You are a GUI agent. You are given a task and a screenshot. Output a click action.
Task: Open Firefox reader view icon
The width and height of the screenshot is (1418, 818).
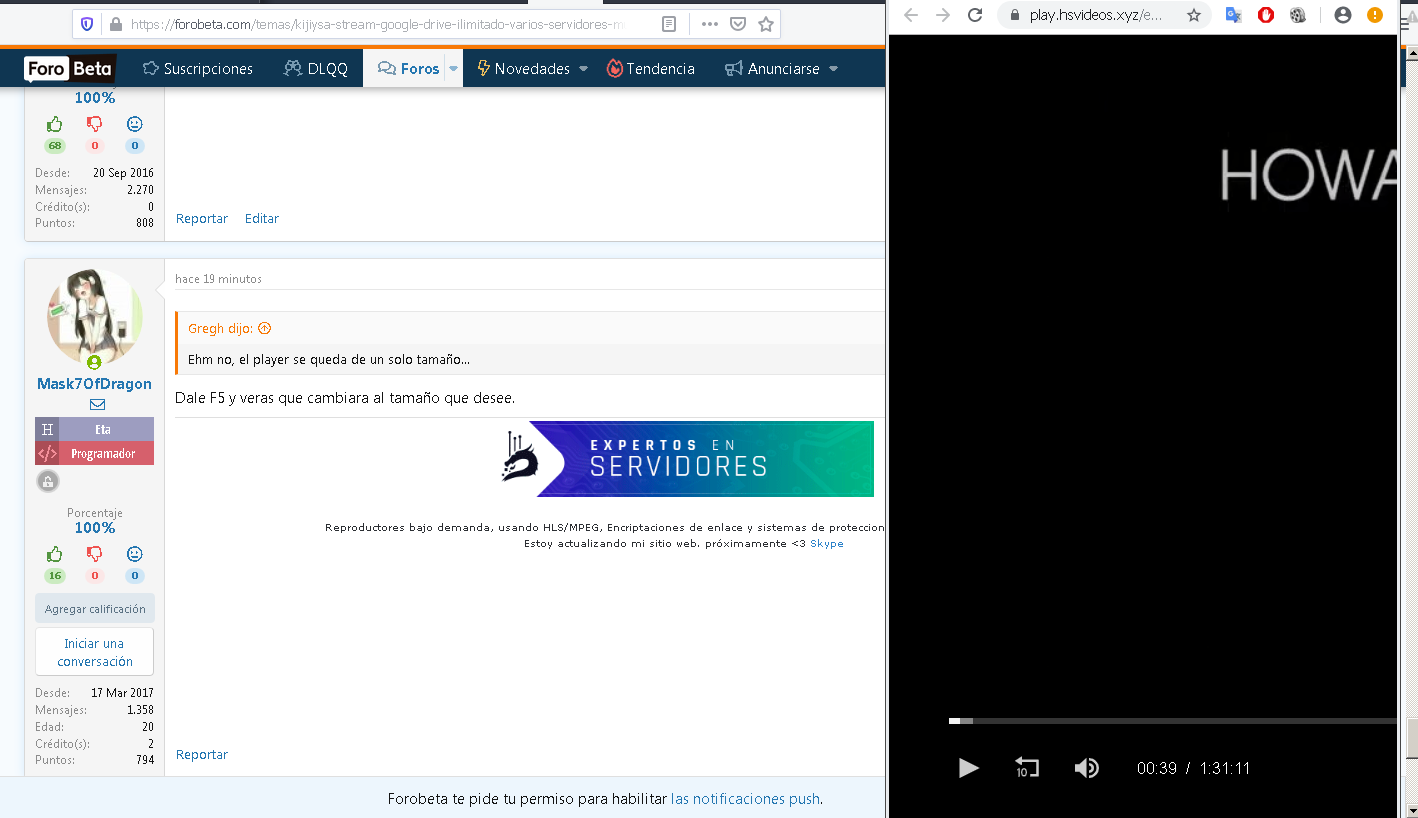[669, 24]
